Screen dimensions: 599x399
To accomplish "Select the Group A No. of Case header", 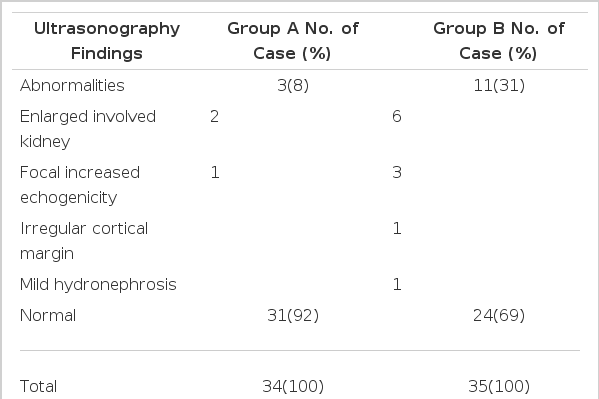I will 293,41.
